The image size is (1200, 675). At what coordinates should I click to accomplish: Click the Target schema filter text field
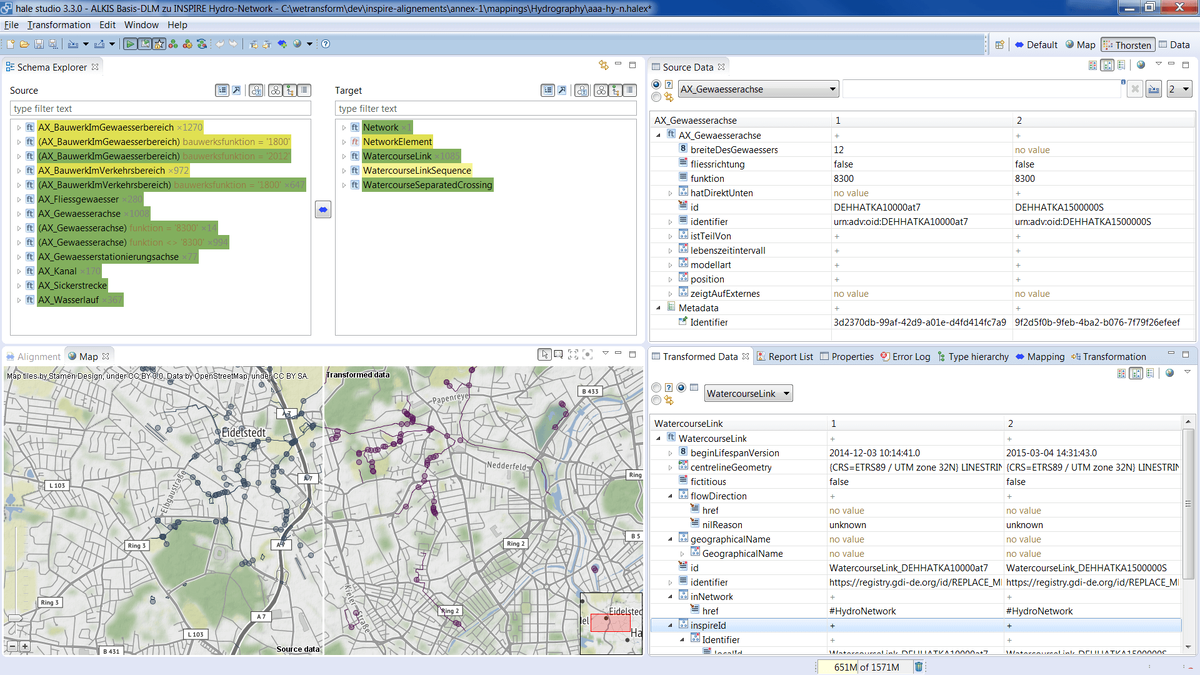[x=485, y=108]
